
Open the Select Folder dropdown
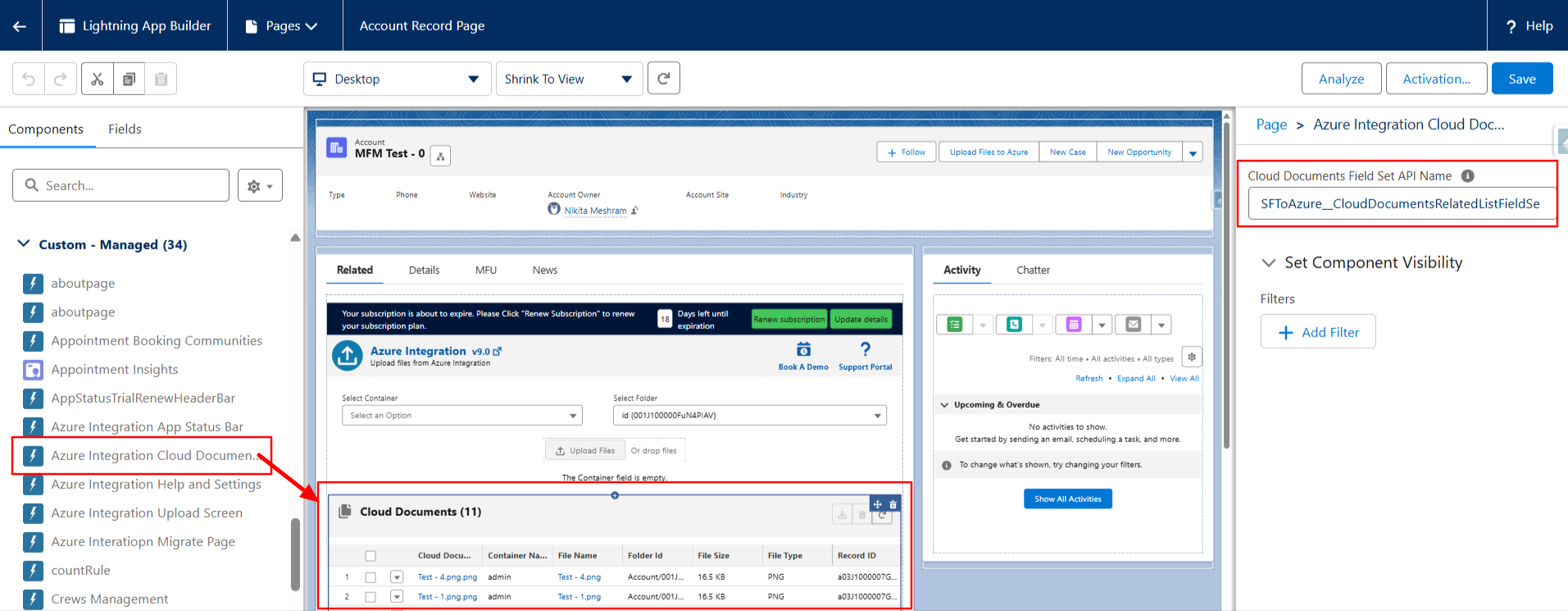(x=750, y=415)
